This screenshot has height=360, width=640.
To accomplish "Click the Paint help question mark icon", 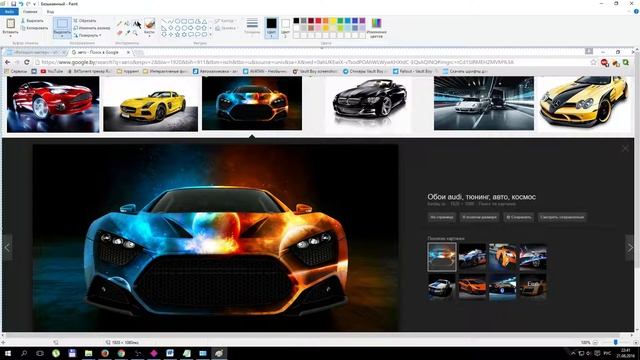I will (636, 11).
